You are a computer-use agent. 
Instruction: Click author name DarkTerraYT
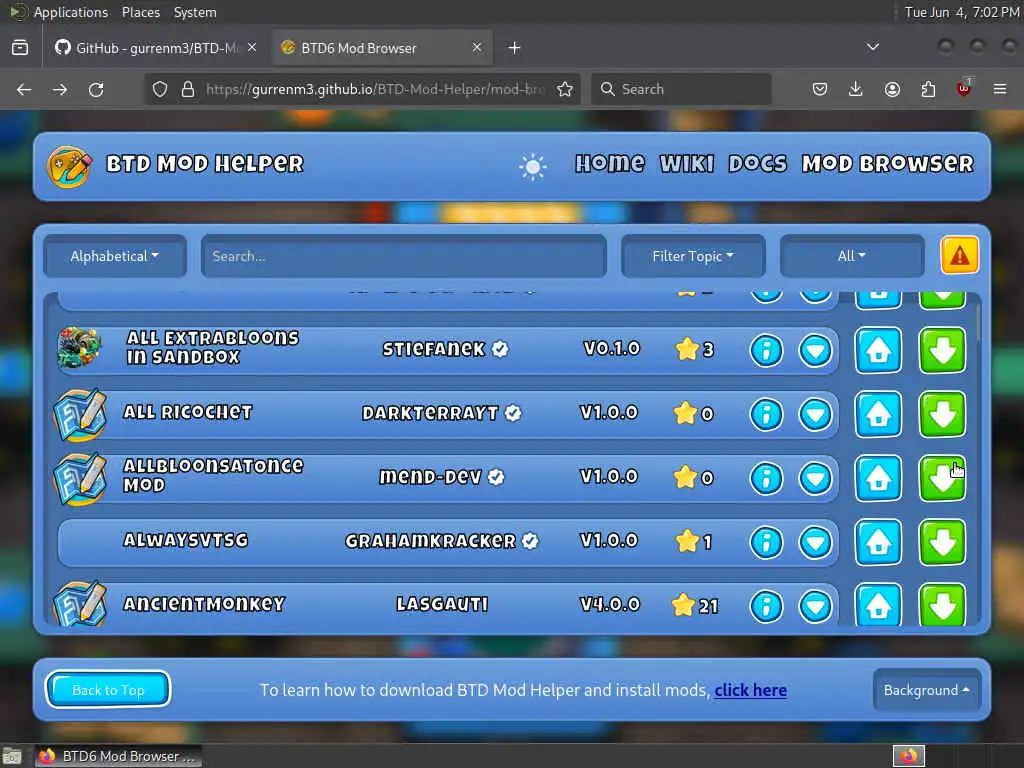[x=430, y=413]
